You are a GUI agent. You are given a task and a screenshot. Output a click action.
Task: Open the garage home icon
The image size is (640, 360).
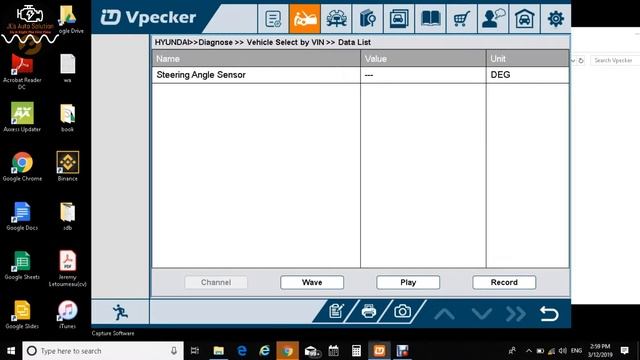click(x=524, y=19)
